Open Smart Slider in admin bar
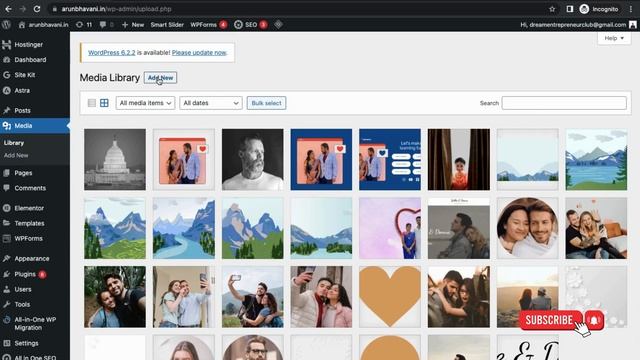640x360 pixels. pyautogui.click(x=167, y=25)
